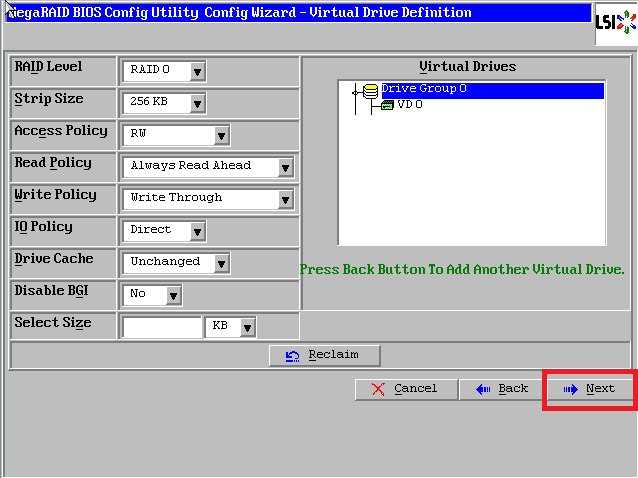Open the Disable BGI dropdown
Image resolution: width=638 pixels, height=478 pixels.
[152, 295]
